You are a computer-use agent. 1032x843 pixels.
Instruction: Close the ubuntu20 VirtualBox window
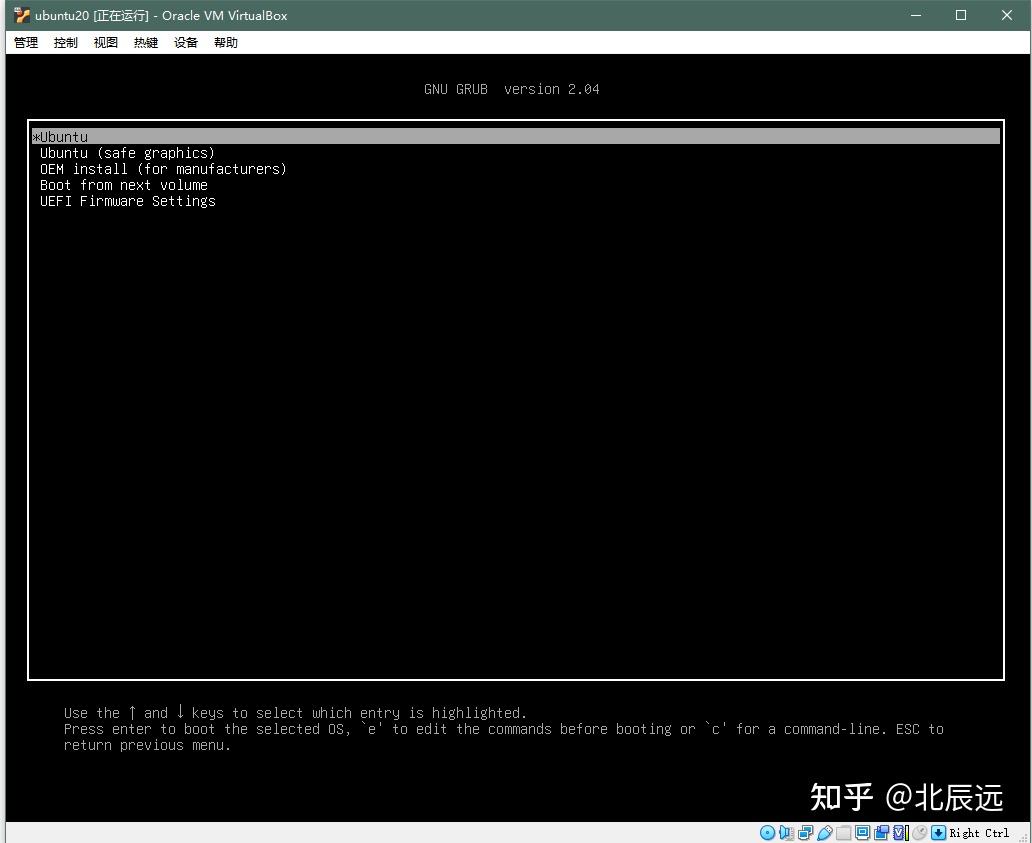(1007, 15)
